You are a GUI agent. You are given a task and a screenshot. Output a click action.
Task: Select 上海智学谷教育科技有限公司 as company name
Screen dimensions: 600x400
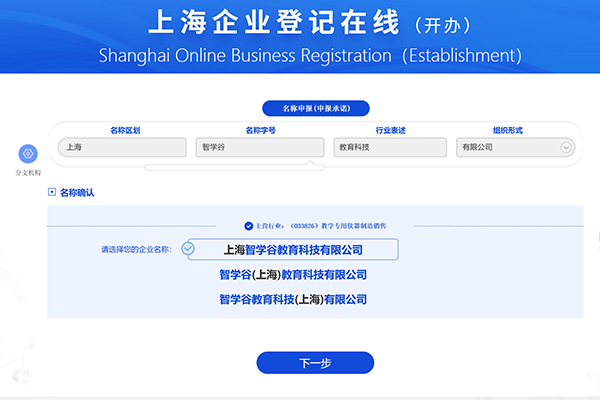[x=292, y=249]
